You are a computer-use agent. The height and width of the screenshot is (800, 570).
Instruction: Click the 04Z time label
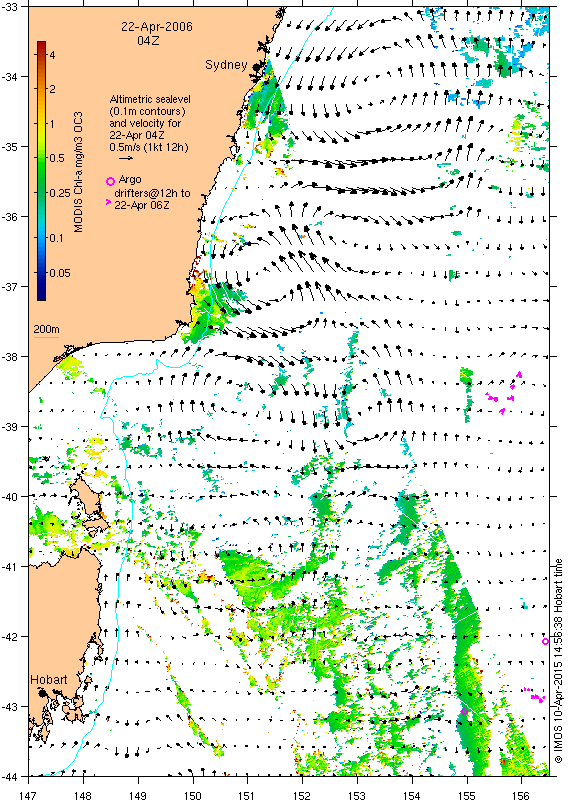[x=148, y=40]
